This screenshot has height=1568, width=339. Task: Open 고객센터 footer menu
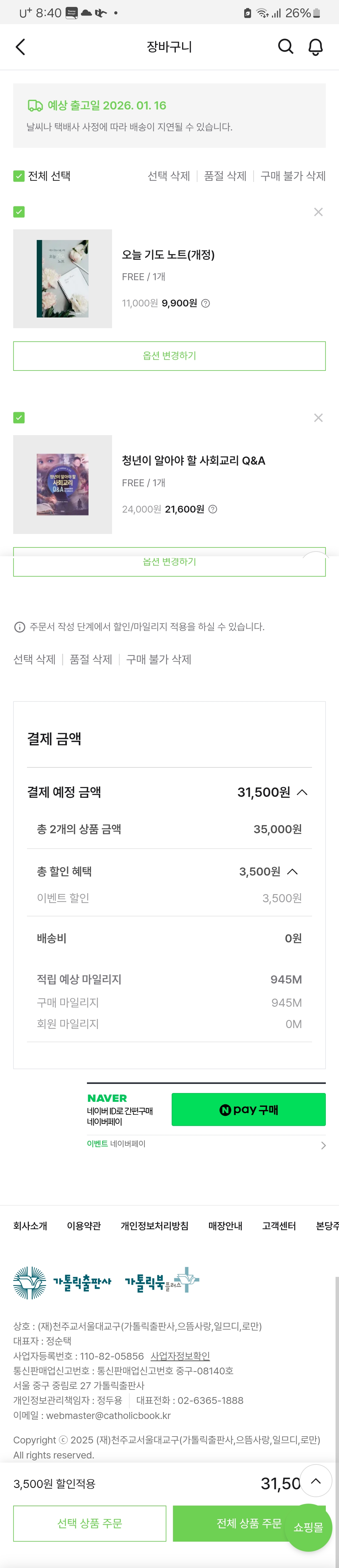point(279,1225)
